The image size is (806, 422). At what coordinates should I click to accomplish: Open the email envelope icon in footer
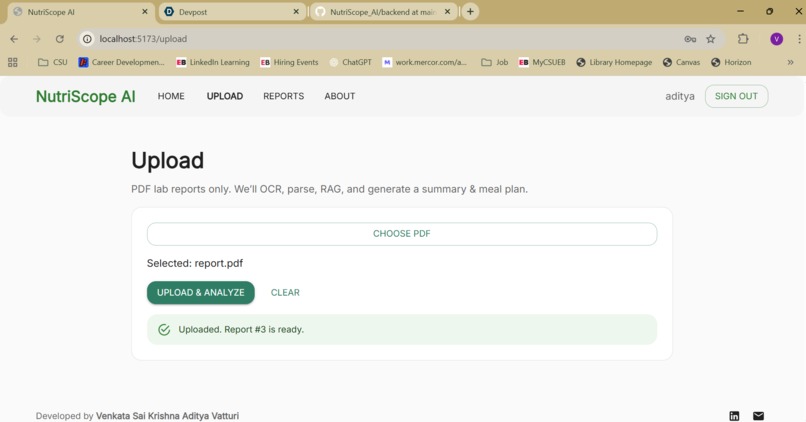coord(758,415)
